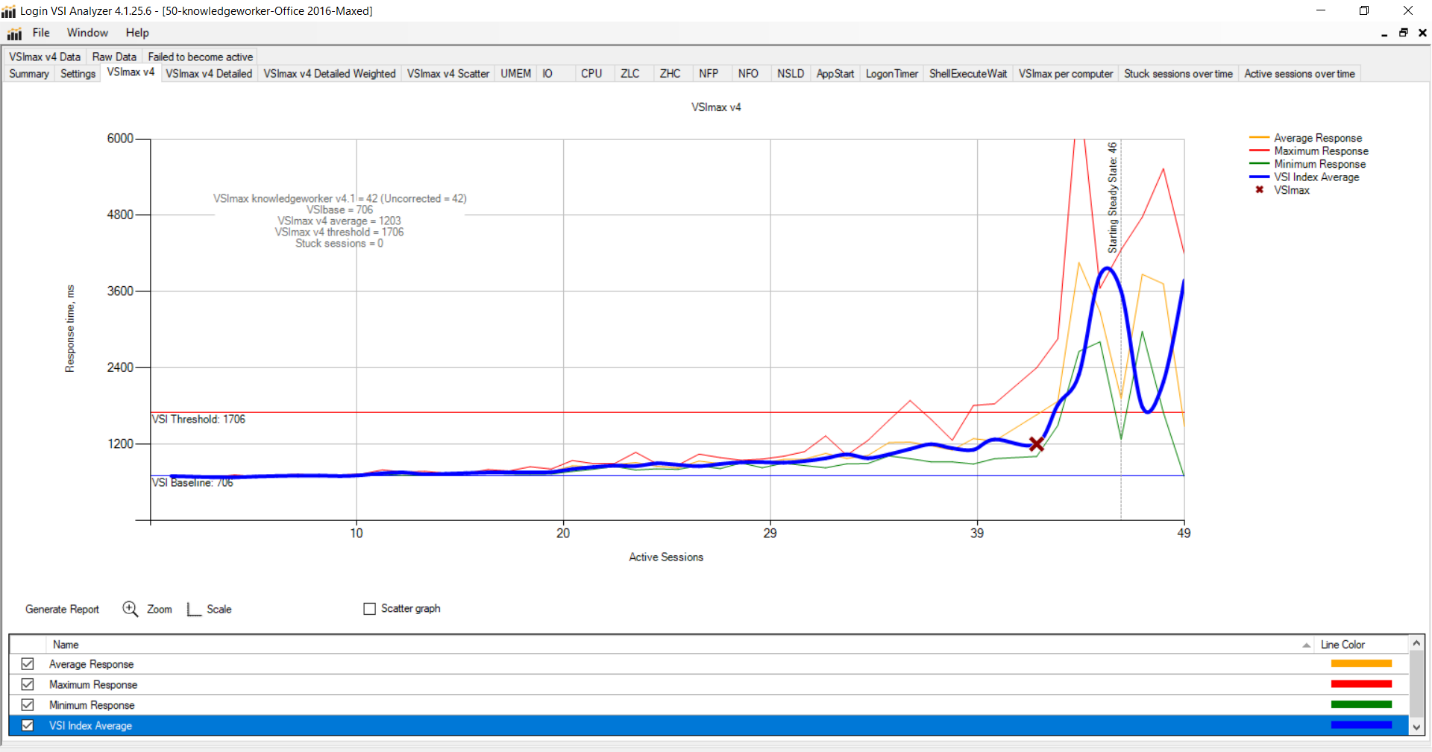Click the orange Average Response line color

(1361, 664)
